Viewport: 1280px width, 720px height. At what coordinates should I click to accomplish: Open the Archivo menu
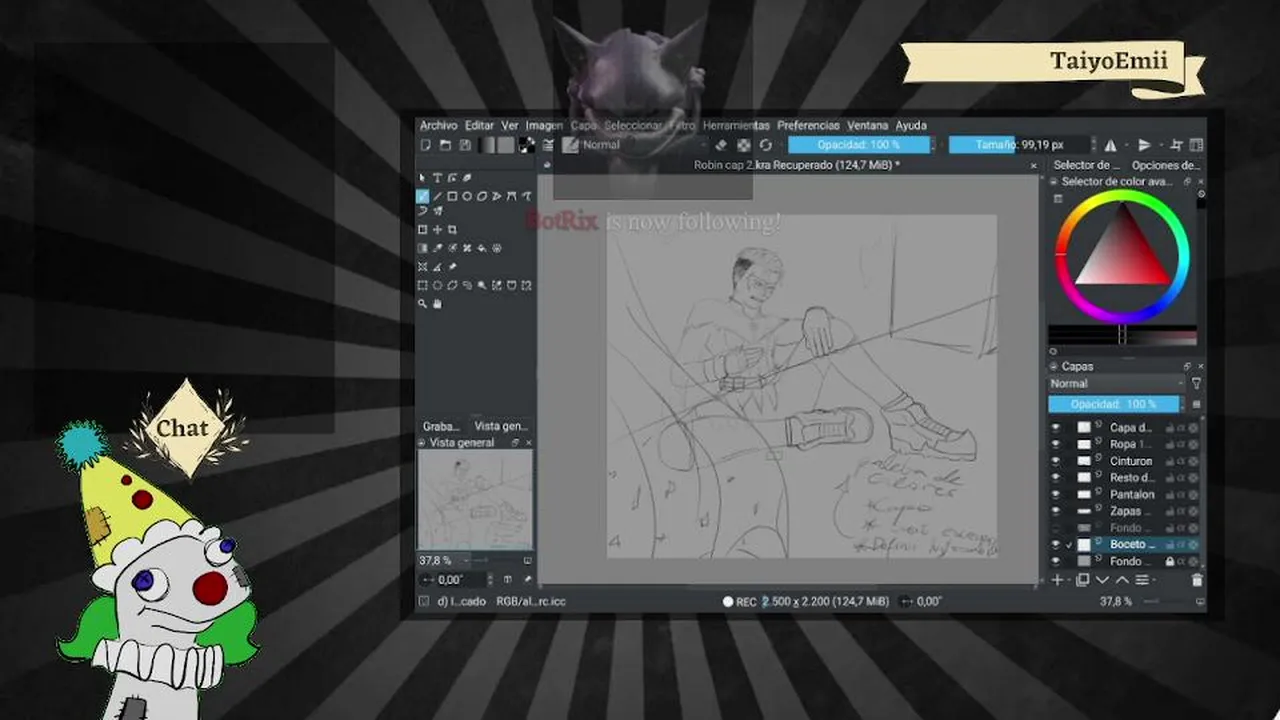click(x=438, y=126)
